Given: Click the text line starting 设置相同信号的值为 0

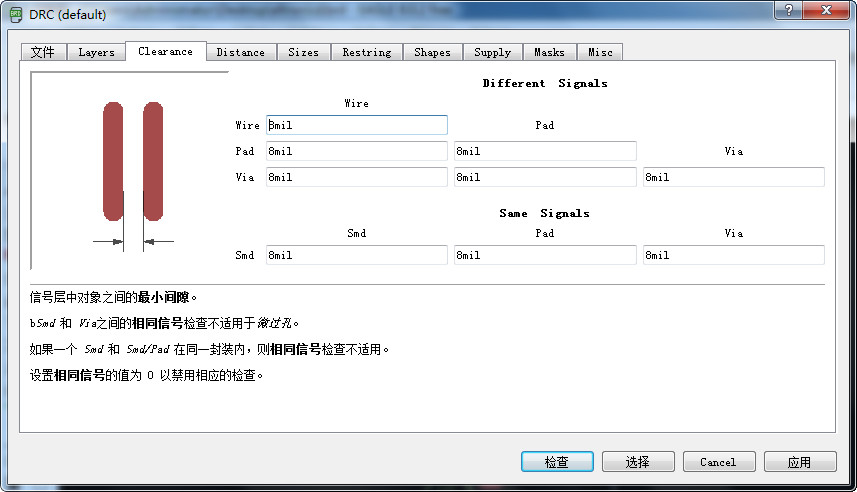Looking at the screenshot, I should 146,375.
